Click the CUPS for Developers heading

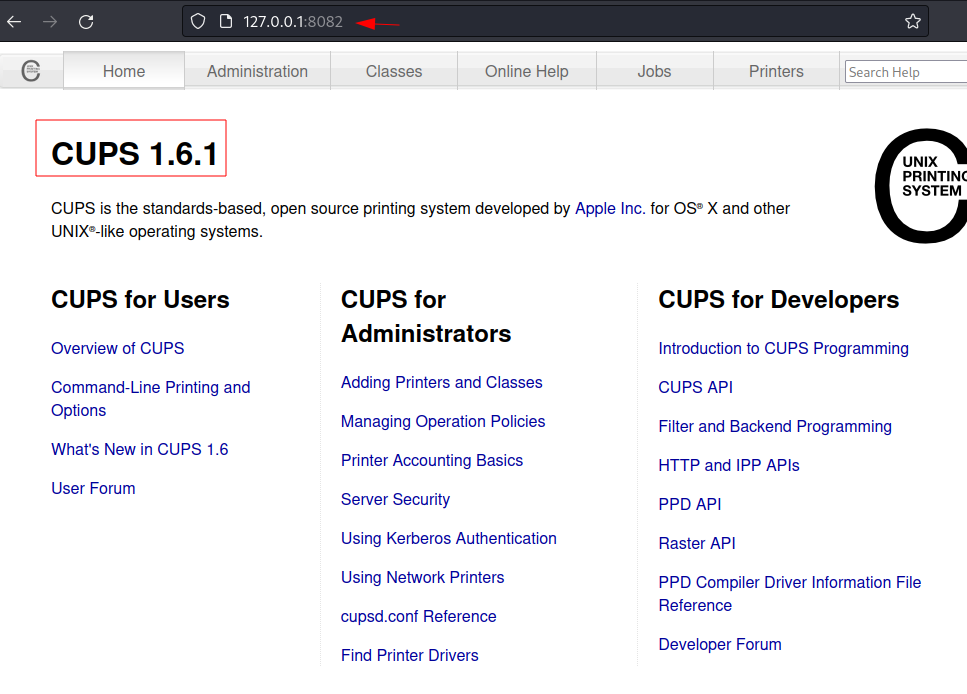778,300
